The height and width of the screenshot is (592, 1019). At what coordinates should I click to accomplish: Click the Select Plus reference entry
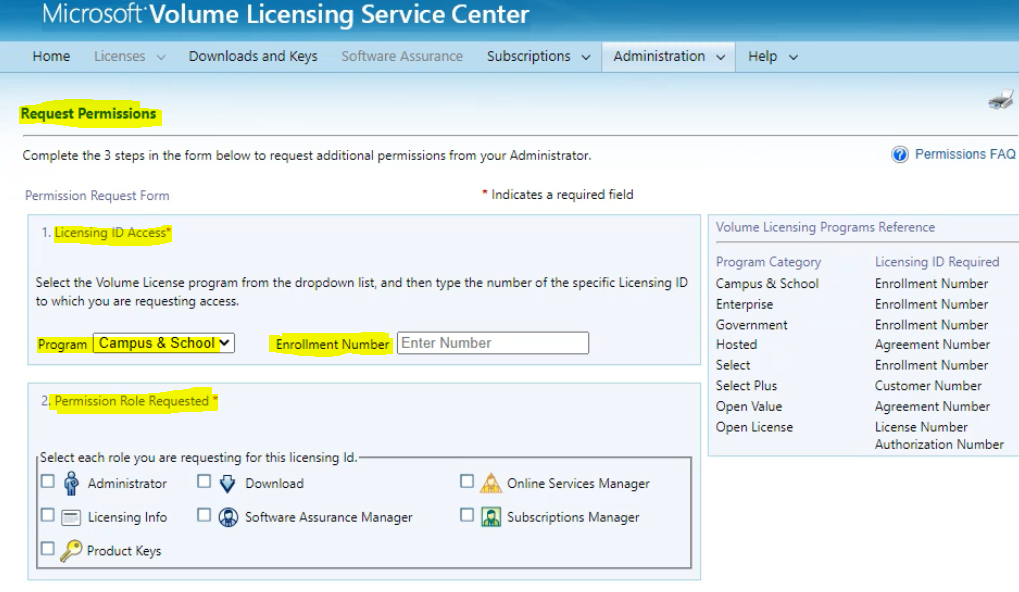pyautogui.click(x=746, y=385)
